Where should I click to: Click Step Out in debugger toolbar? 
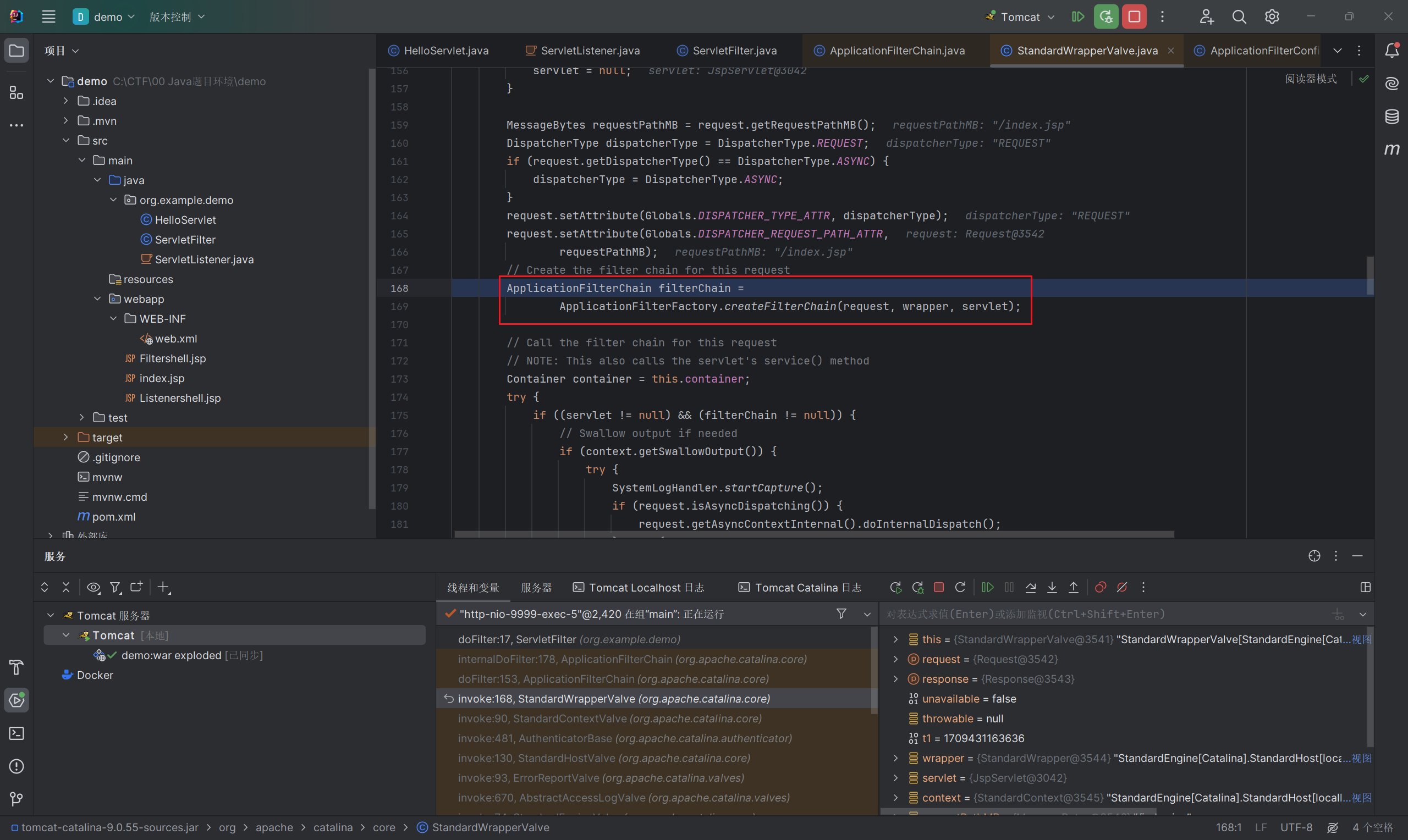point(1074,588)
